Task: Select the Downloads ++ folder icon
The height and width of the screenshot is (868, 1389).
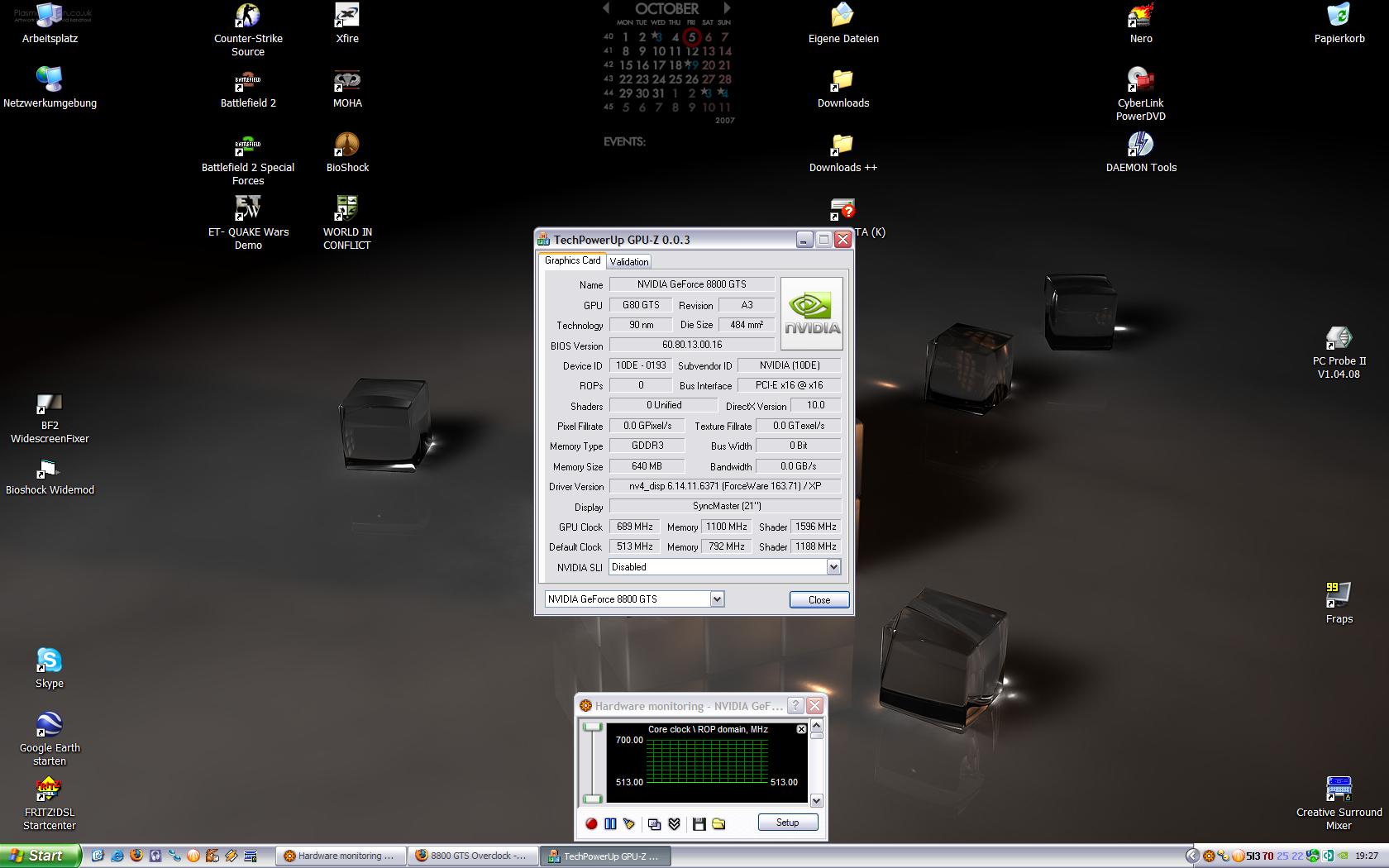Action: [x=843, y=152]
